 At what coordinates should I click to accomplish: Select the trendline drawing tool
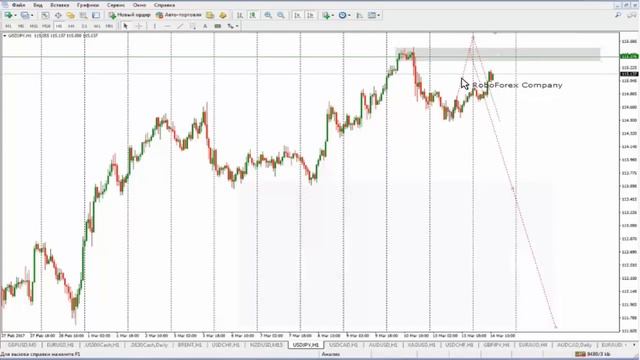pyautogui.click(x=180, y=26)
